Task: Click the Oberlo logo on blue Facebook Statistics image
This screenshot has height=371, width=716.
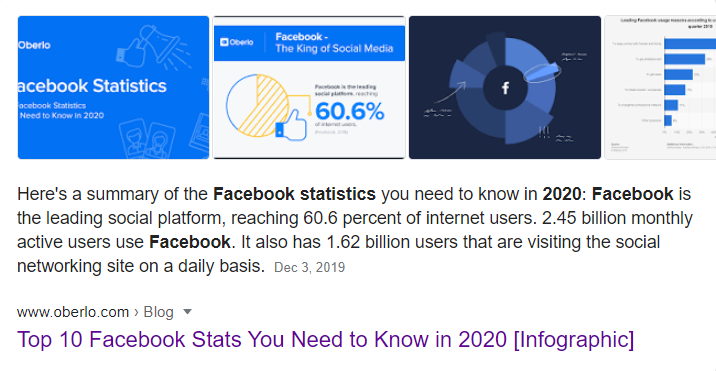Action: [34, 45]
